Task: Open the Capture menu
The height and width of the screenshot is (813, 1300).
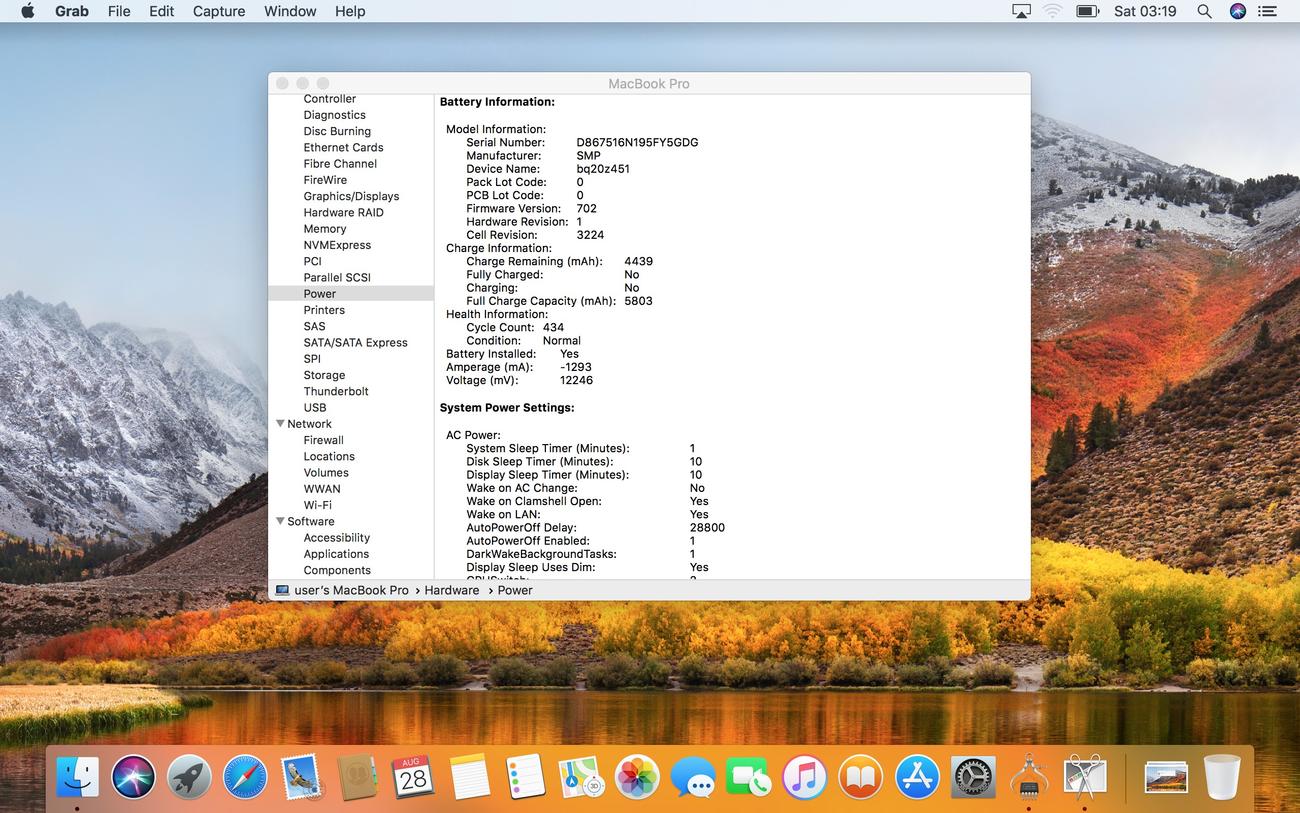Action: [x=219, y=11]
